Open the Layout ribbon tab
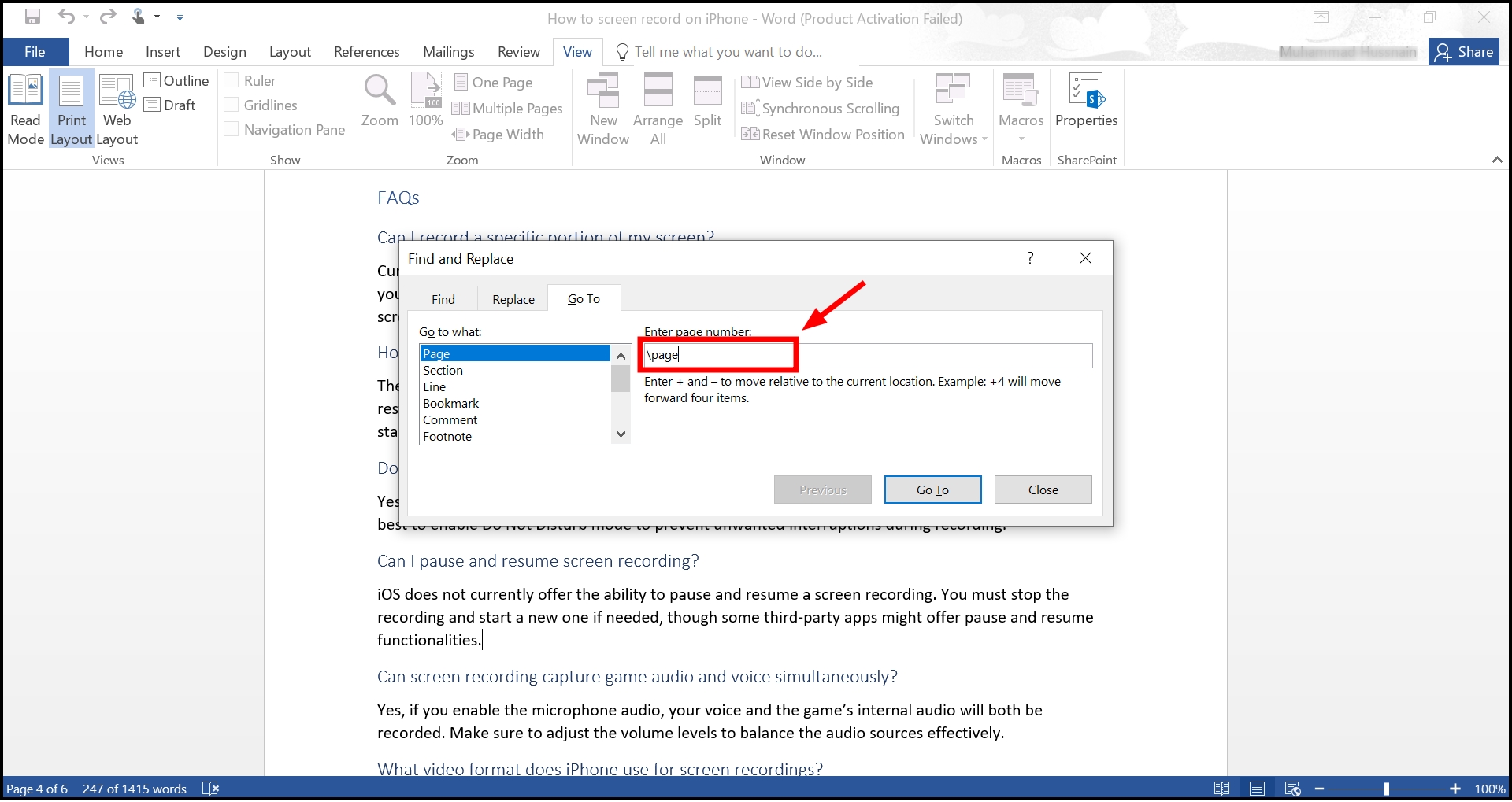Image resolution: width=1512 pixels, height=802 pixels. point(290,51)
